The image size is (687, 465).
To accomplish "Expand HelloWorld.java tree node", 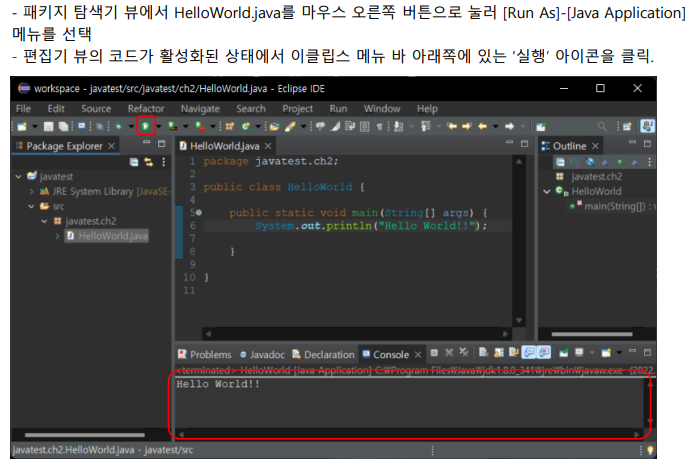I will (57, 236).
